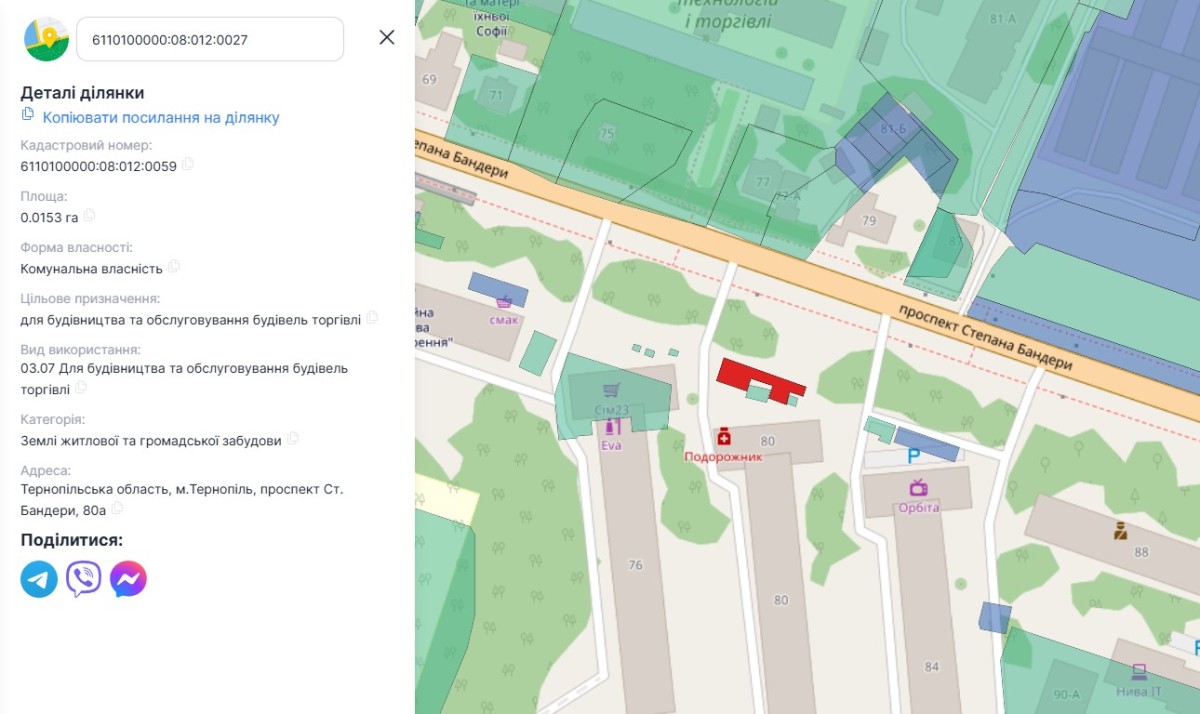1200x714 pixels.
Task: Click the '0.0153 га' area text
Action: [x=49, y=217]
